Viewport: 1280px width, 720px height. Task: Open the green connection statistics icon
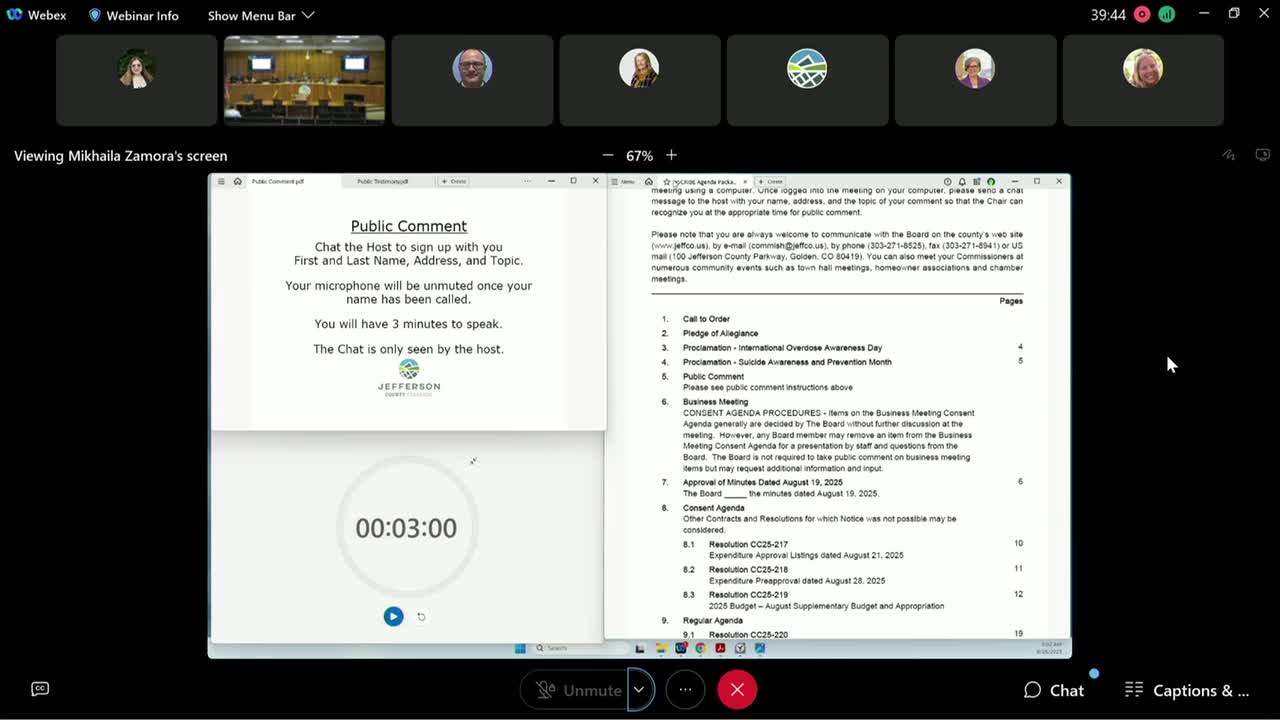(x=1167, y=15)
